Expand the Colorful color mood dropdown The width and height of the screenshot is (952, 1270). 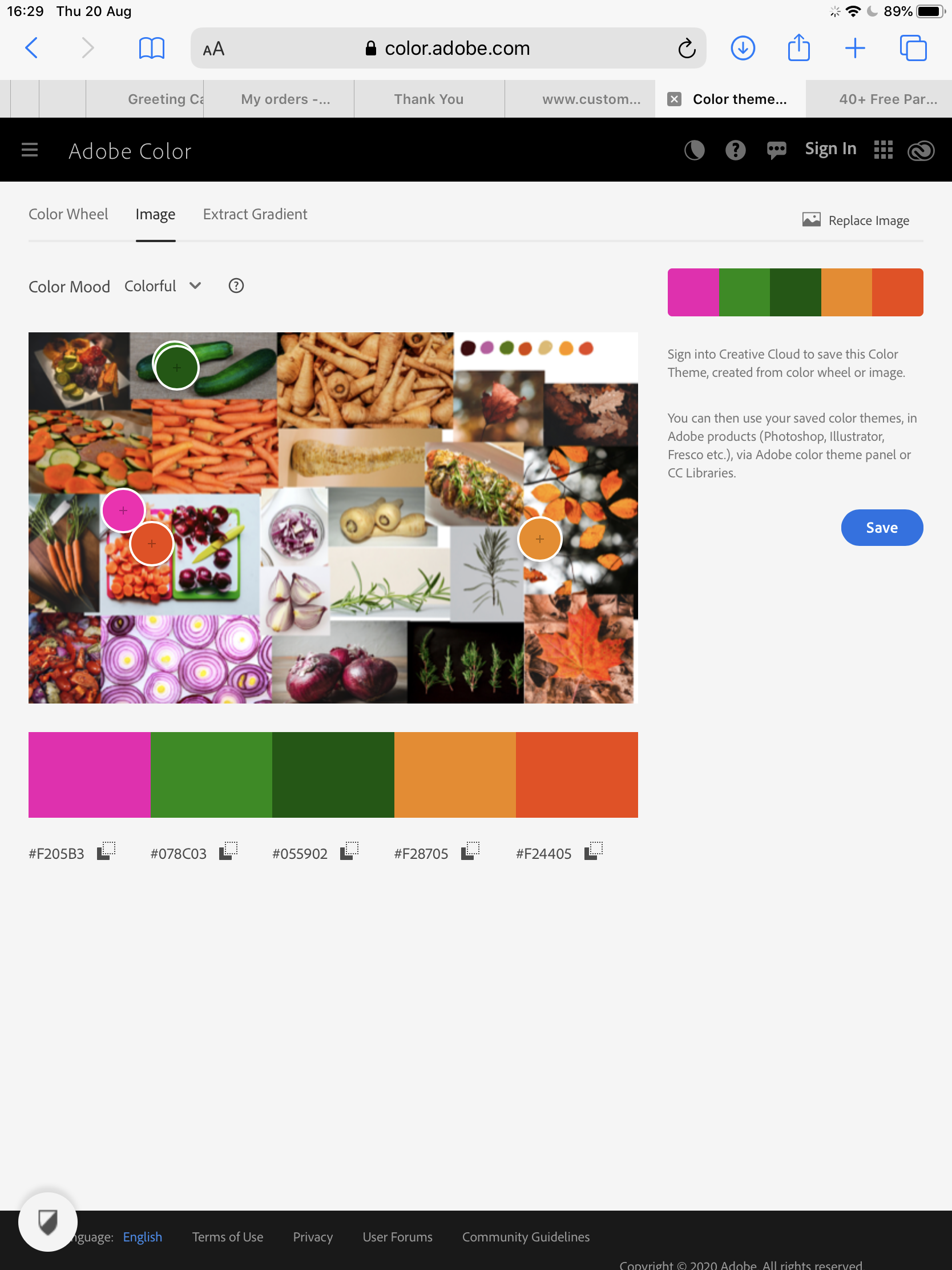(x=163, y=286)
